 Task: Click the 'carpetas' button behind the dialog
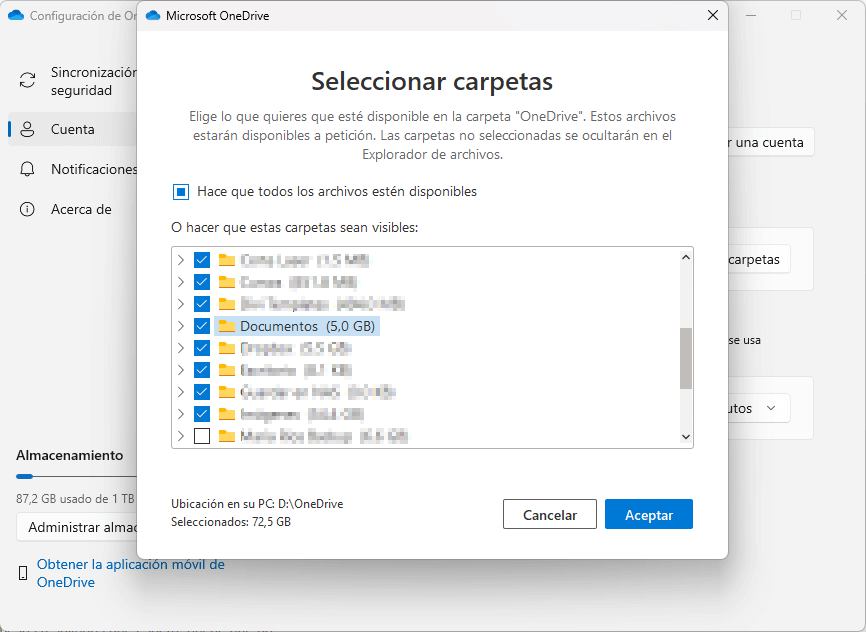759,259
